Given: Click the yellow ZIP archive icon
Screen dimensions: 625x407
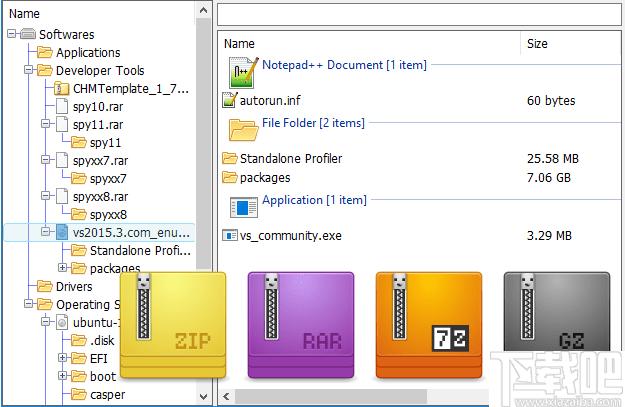Looking at the screenshot, I should (173, 325).
